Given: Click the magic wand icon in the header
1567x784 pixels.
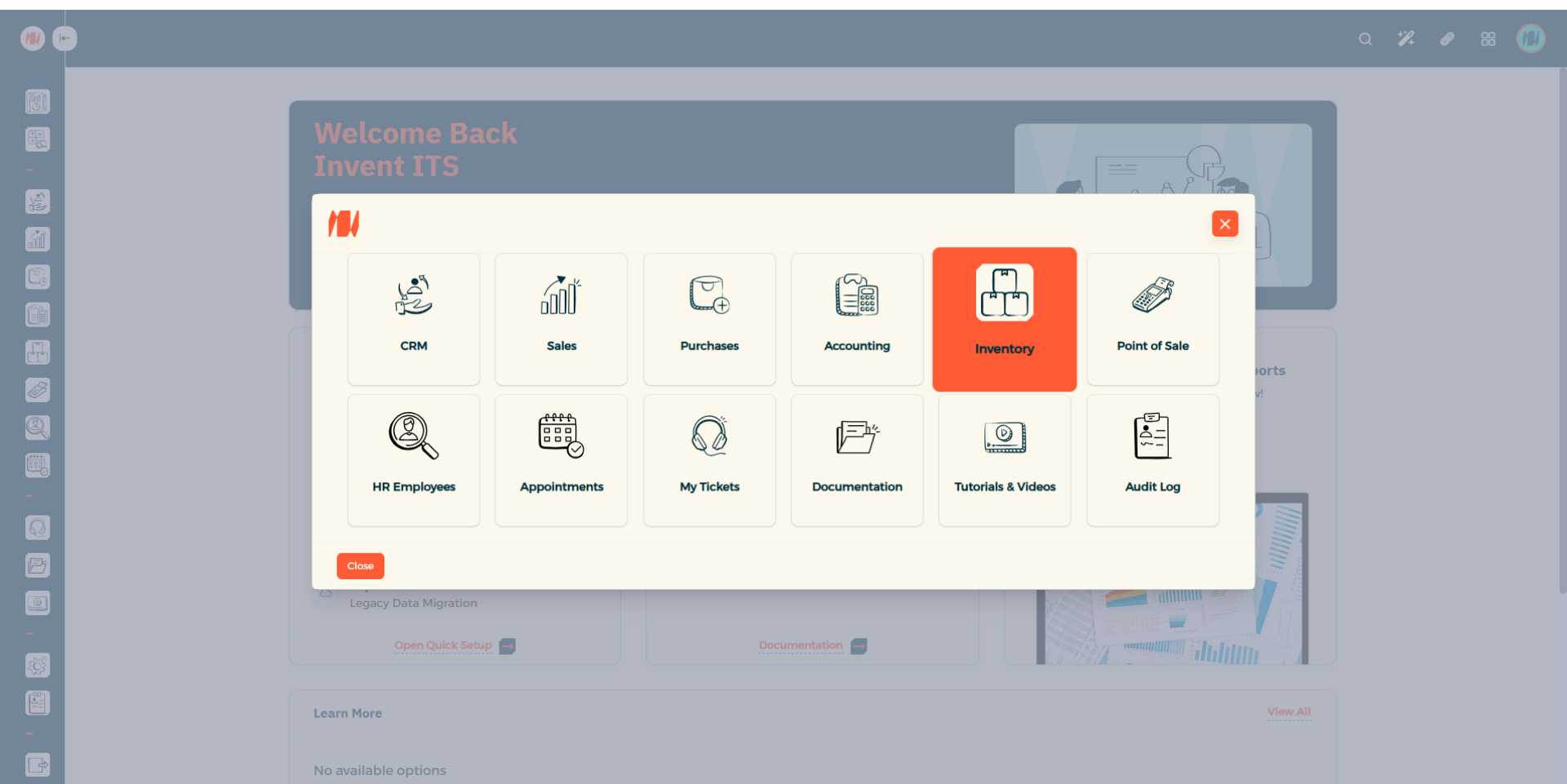Looking at the screenshot, I should pos(1405,39).
